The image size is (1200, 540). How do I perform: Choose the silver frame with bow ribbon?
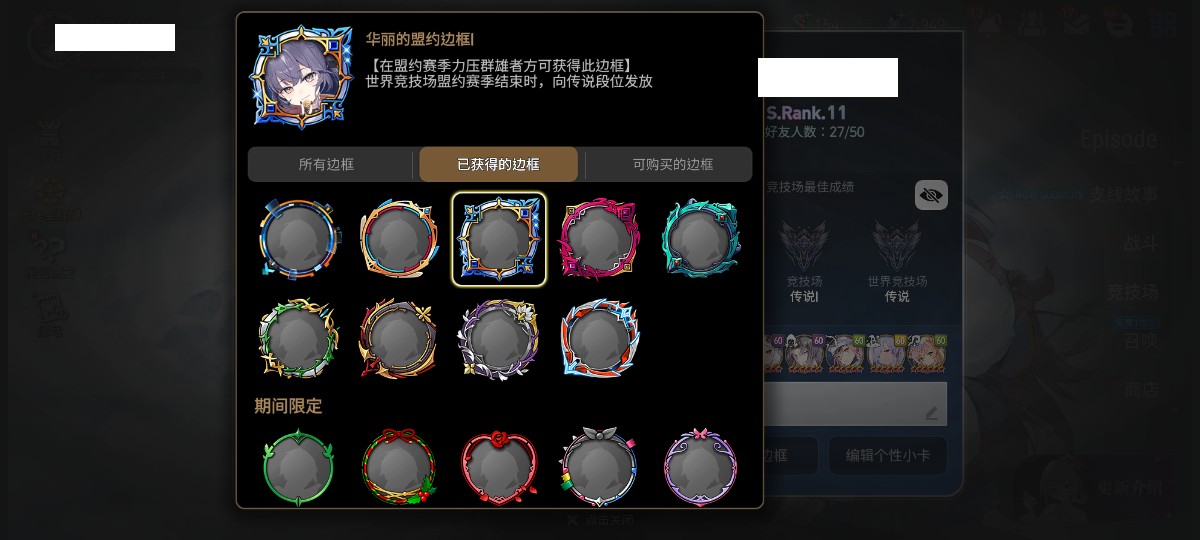point(599,467)
